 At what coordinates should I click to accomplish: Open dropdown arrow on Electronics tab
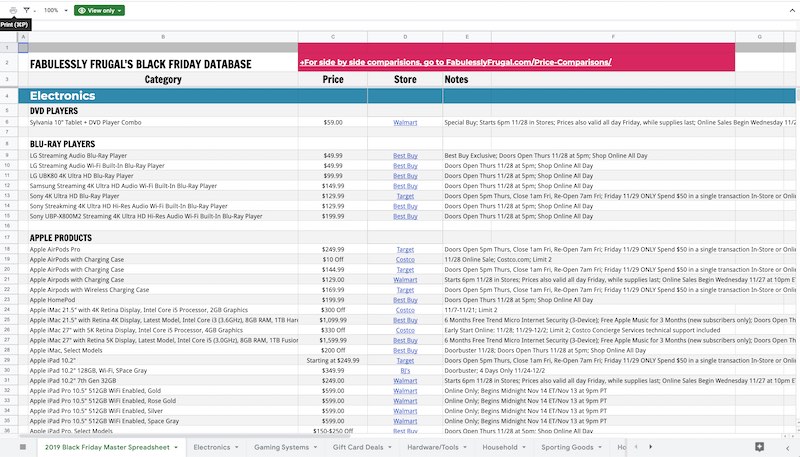coord(237,447)
